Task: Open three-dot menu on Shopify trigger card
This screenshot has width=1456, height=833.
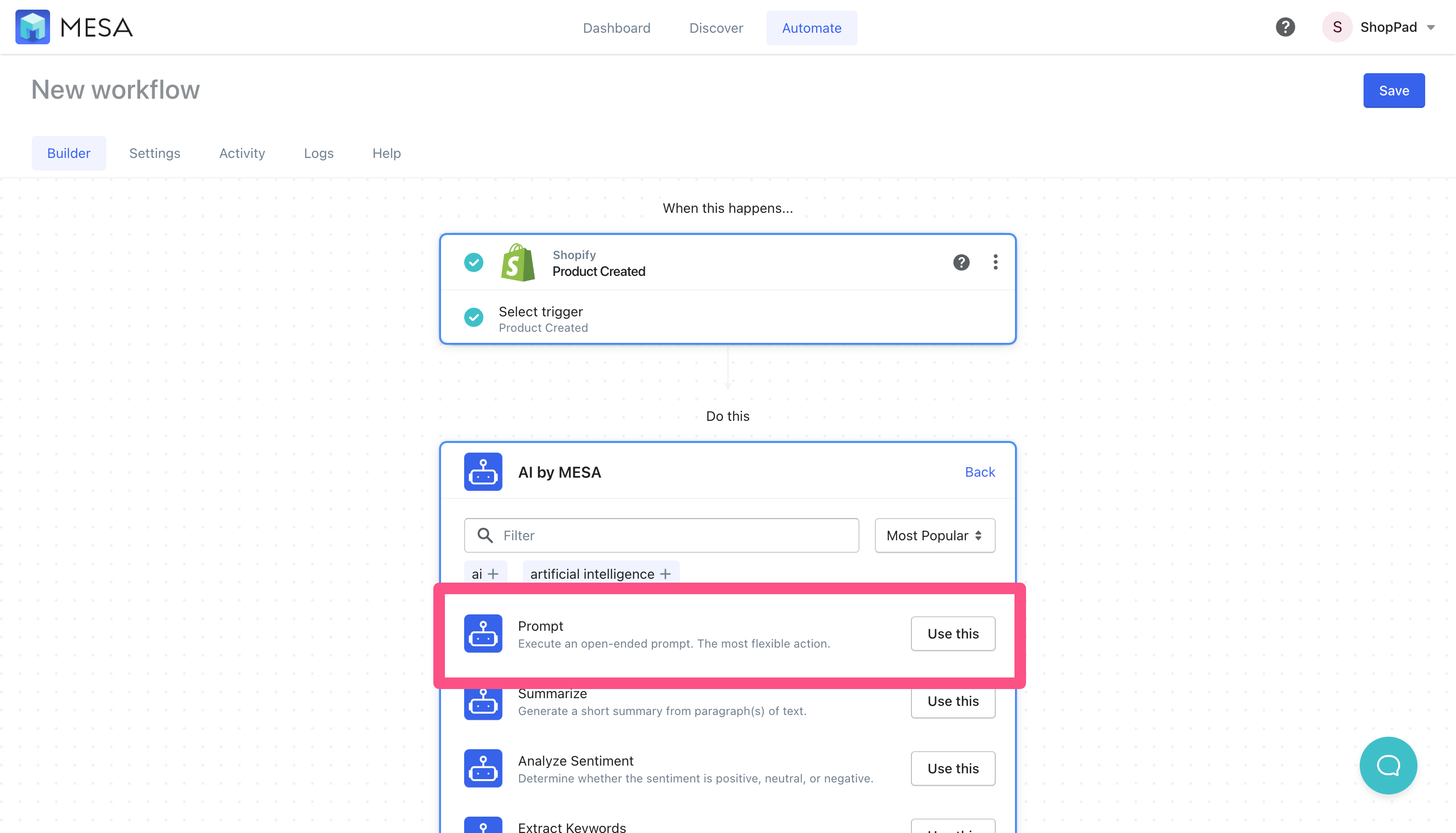Action: pyautogui.click(x=995, y=262)
